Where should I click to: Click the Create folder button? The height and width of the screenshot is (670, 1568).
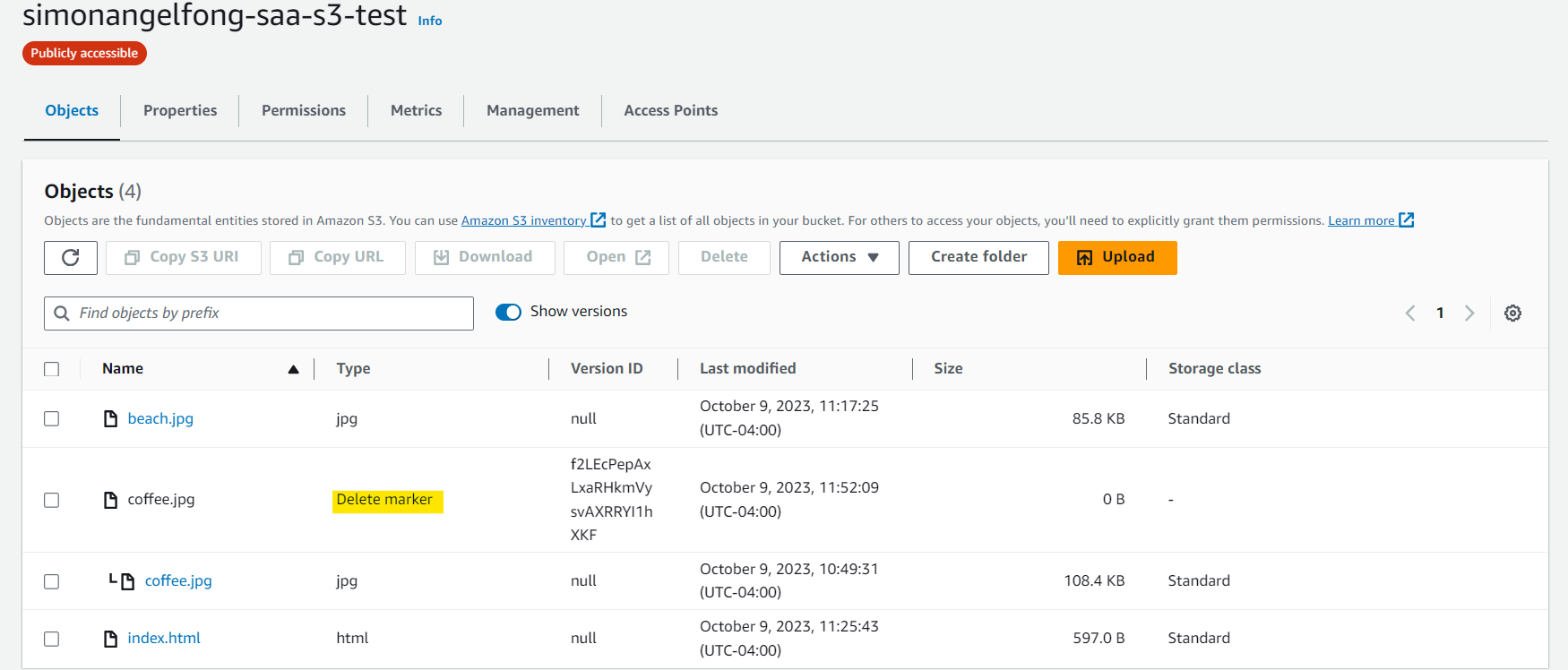click(x=978, y=258)
